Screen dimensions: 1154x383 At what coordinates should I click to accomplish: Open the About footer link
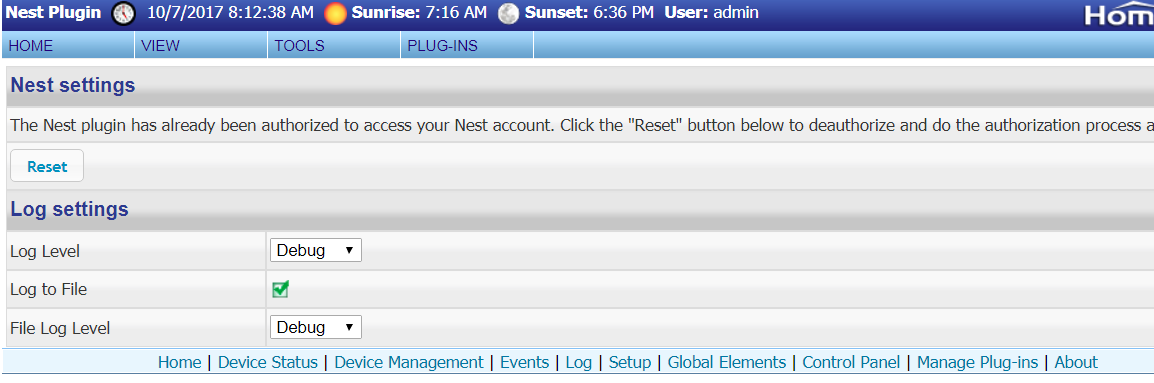click(1076, 362)
